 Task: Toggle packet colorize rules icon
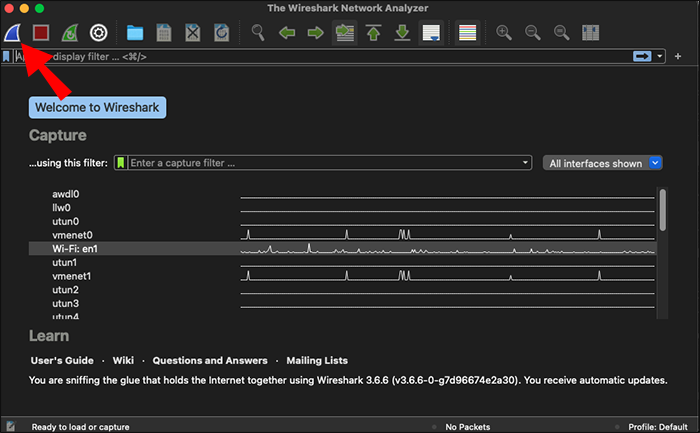pyautogui.click(x=467, y=33)
